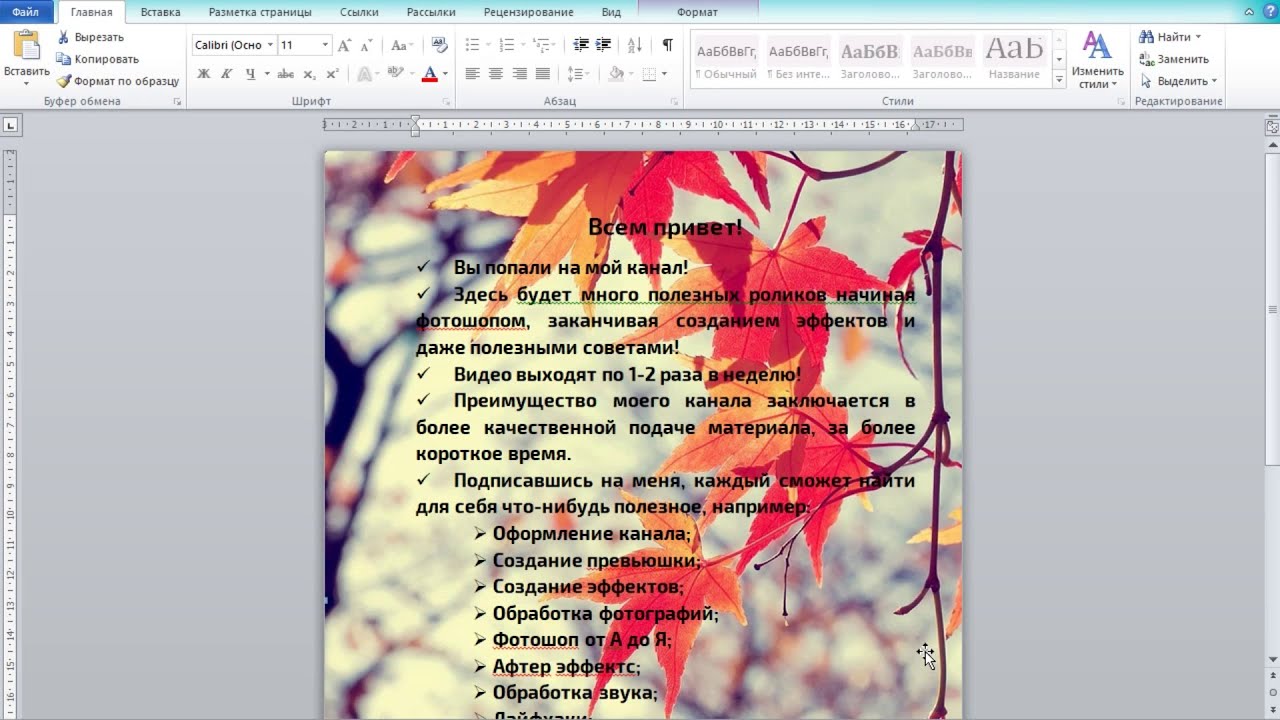Switch to the Разметка страницы tab

pos(260,12)
